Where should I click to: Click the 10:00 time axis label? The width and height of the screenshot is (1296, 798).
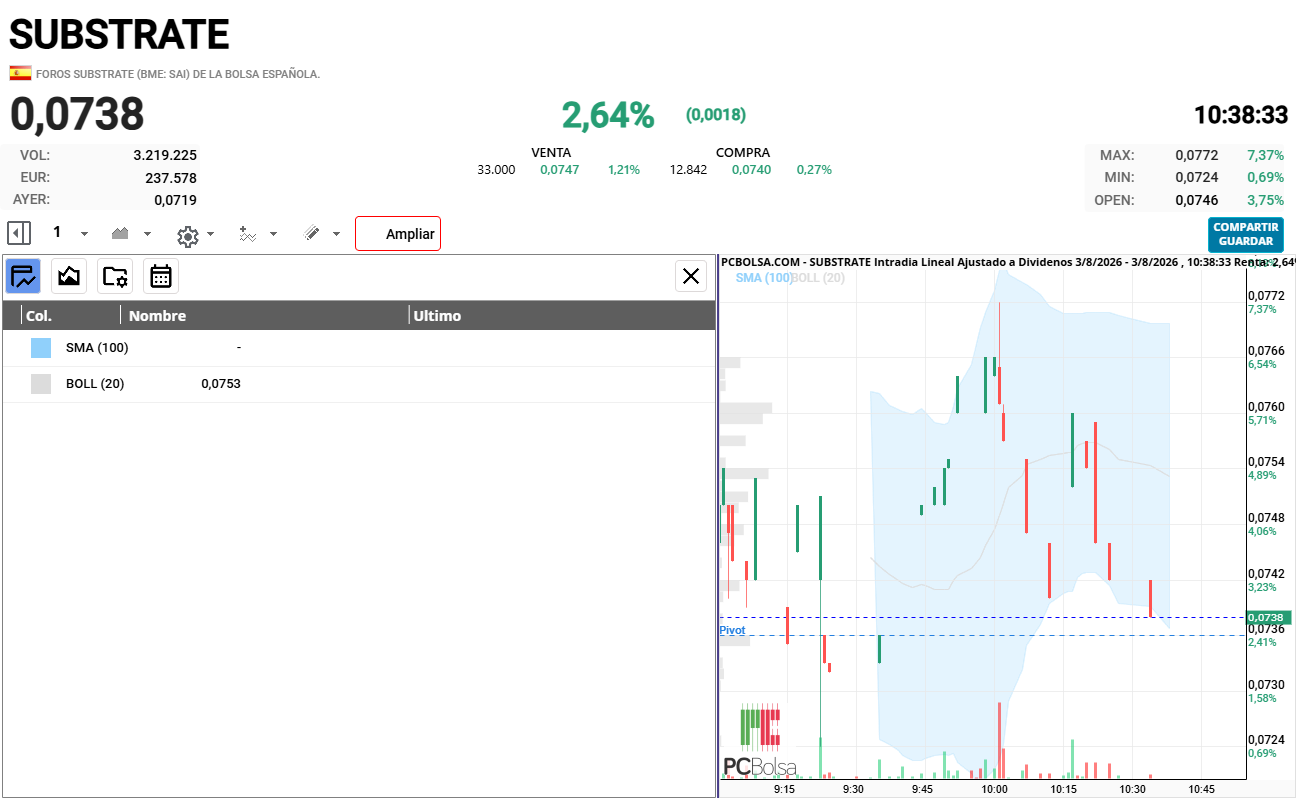[994, 789]
